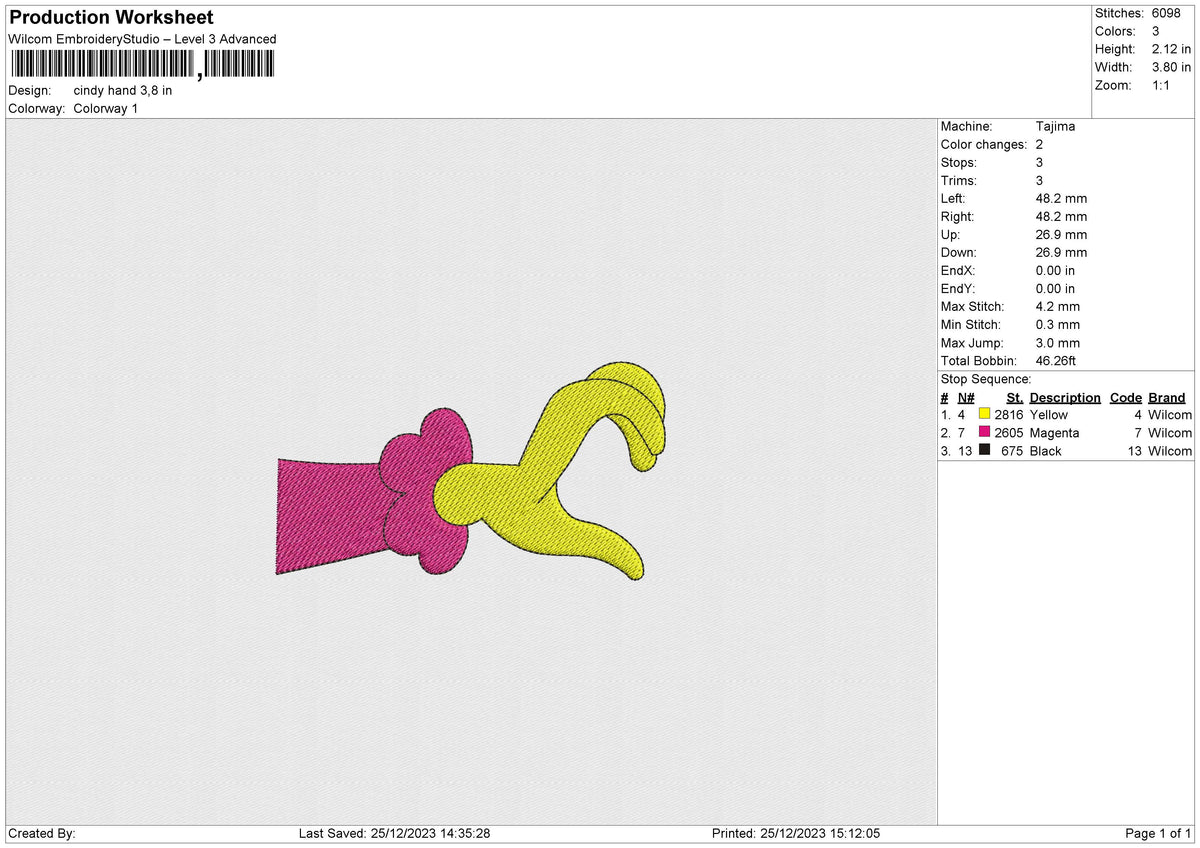Image resolution: width=1200 pixels, height=848 pixels.
Task: Click the 'Wilcom' brand in the Yellow row
Action: click(x=1170, y=415)
